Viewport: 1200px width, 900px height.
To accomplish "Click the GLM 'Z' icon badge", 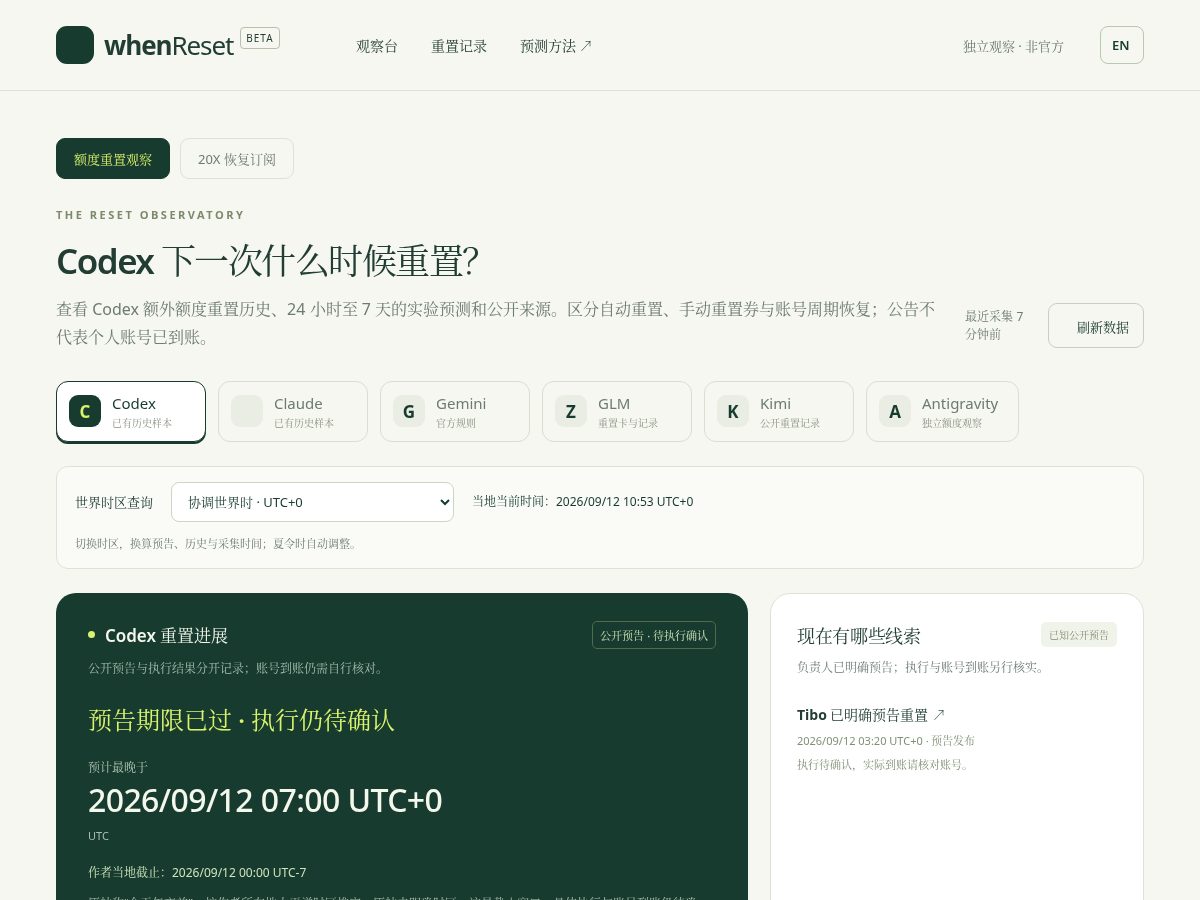I will tap(571, 411).
